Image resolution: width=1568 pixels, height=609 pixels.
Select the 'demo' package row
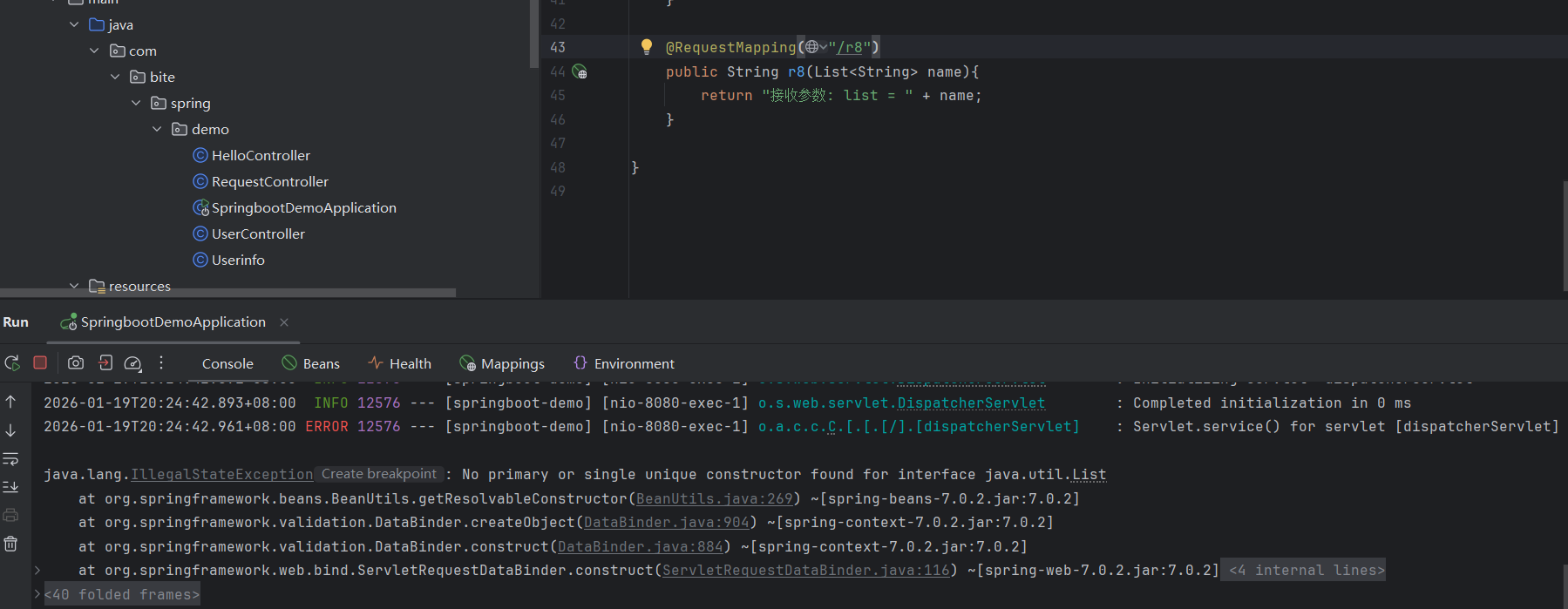[270, 129]
